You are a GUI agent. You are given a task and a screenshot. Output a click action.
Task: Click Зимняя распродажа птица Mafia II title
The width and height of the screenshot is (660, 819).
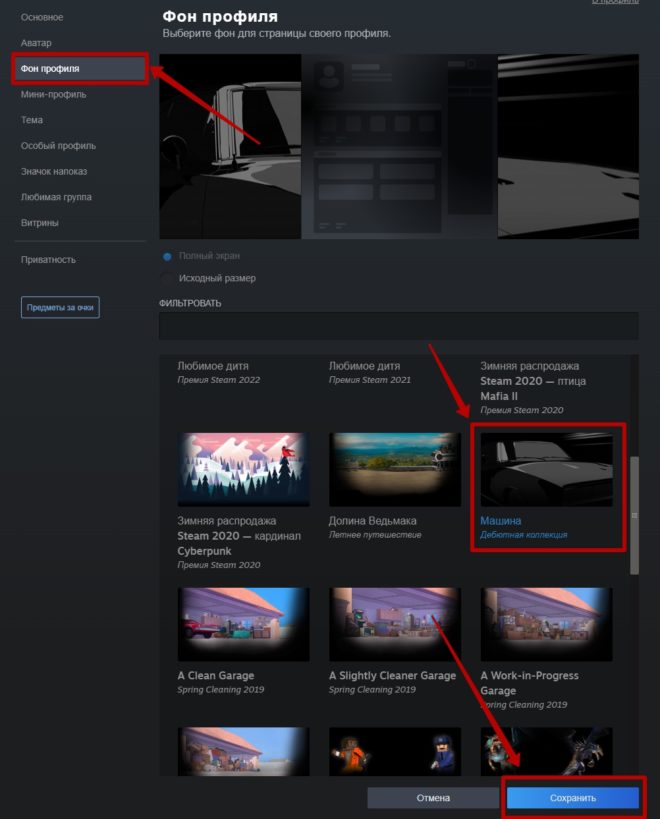(533, 381)
